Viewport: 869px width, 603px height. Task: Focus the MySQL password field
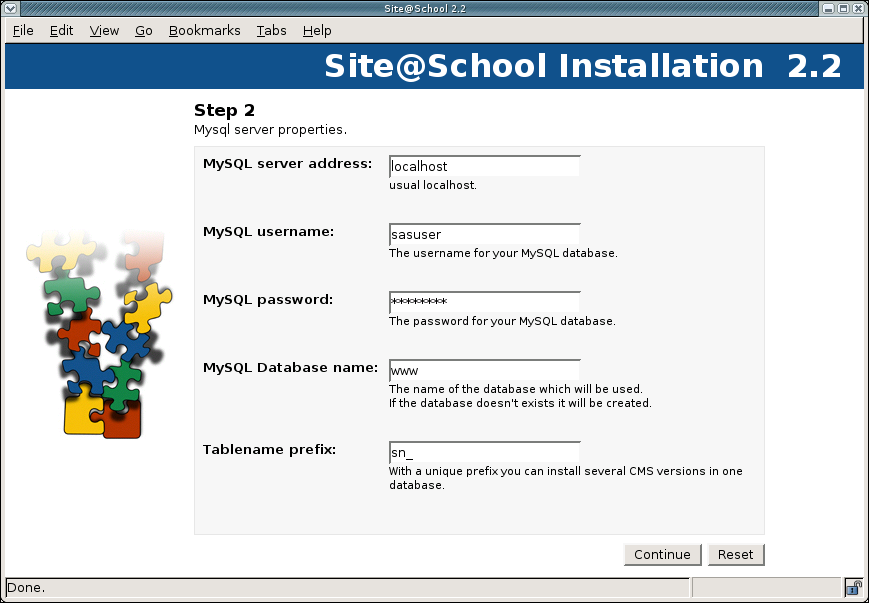click(x=484, y=302)
